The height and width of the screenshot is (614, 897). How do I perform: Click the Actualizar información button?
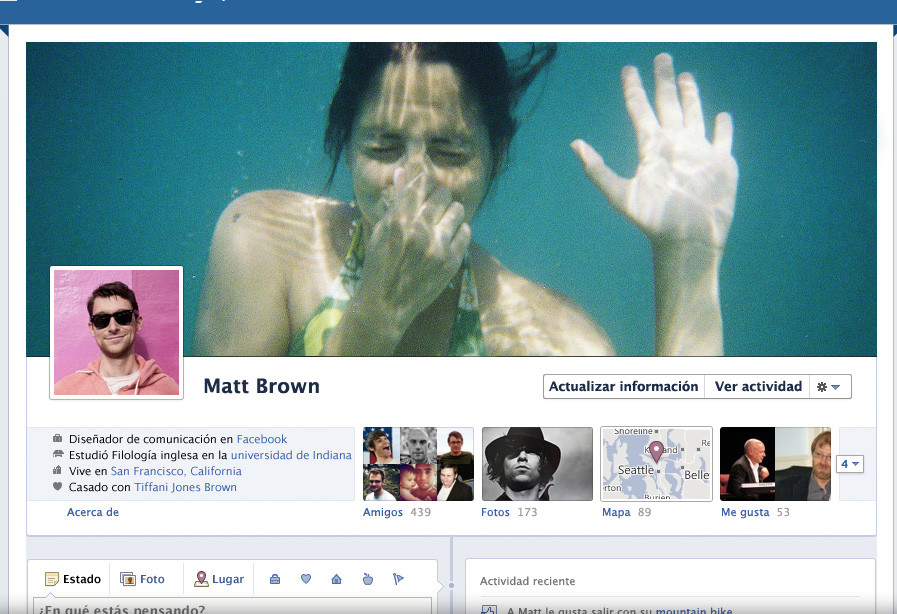pyautogui.click(x=624, y=387)
